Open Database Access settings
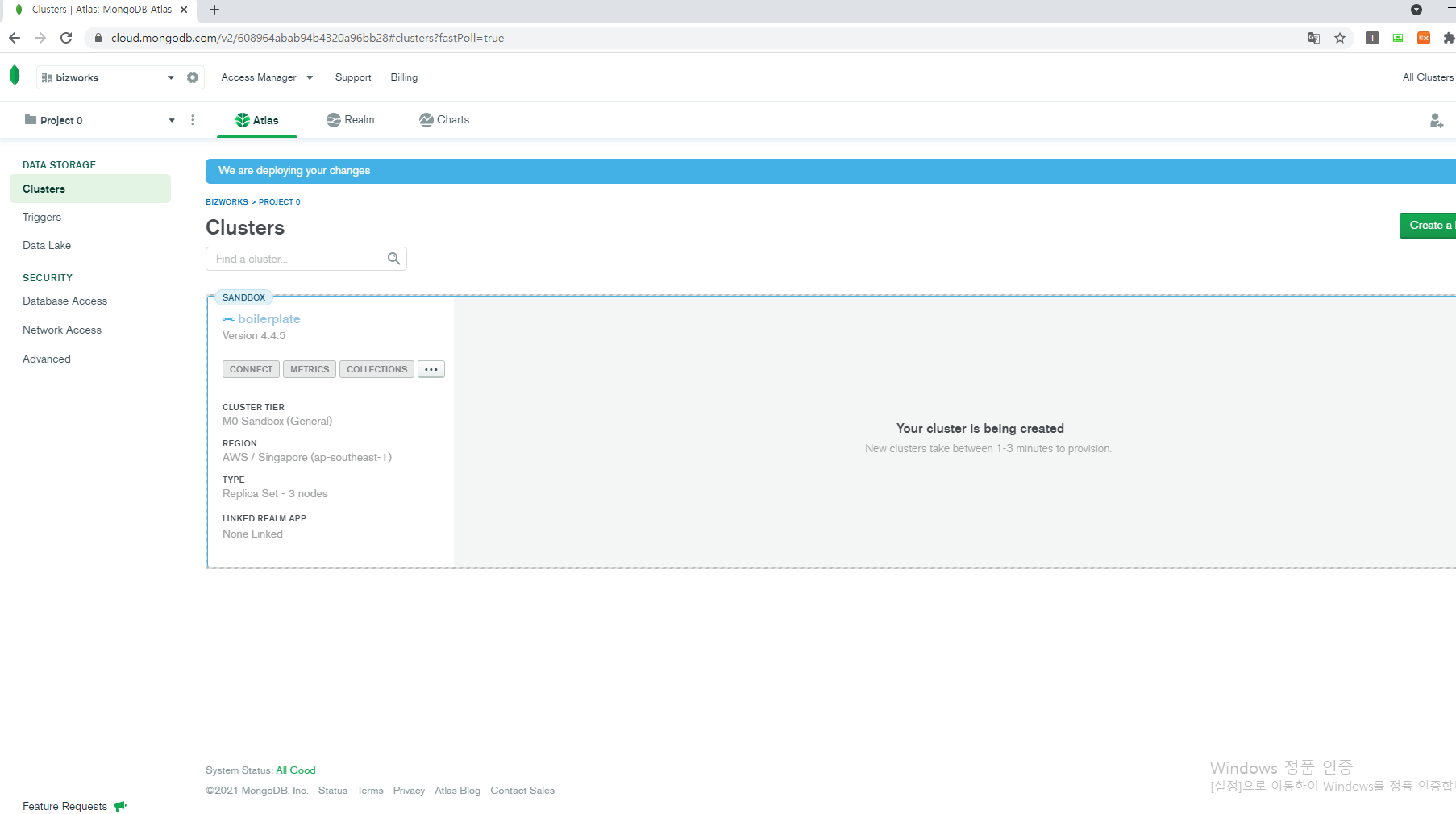The height and width of the screenshot is (814, 1456). [64, 301]
